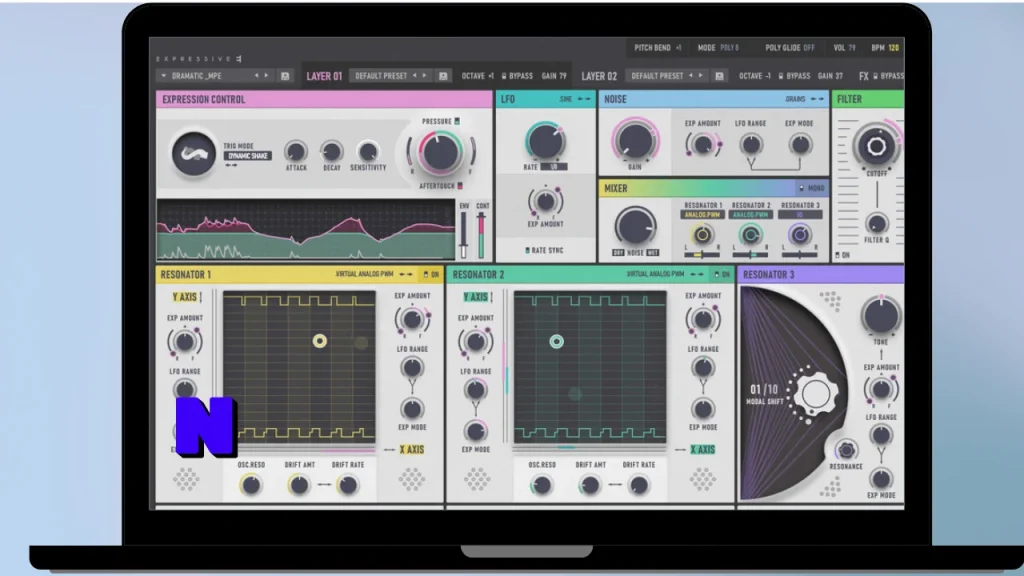Switch to Layer 02 tab
This screenshot has height=576, width=1024.
point(599,76)
